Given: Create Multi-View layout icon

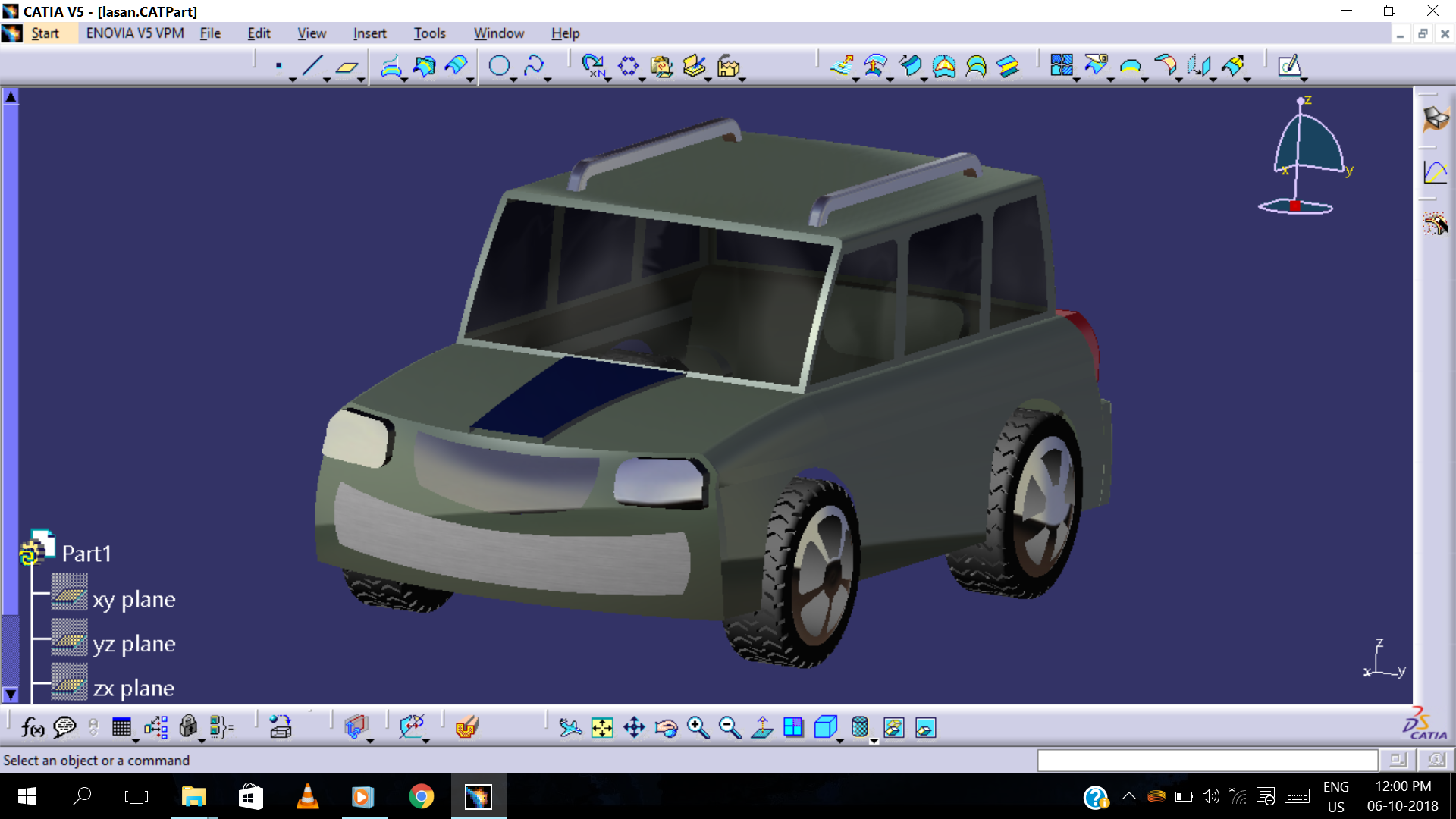Looking at the screenshot, I should click(793, 728).
